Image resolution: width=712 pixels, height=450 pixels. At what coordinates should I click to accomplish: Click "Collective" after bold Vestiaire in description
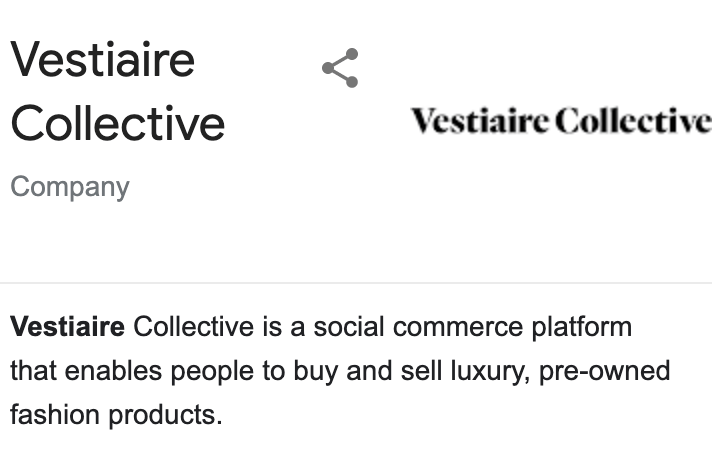193,326
